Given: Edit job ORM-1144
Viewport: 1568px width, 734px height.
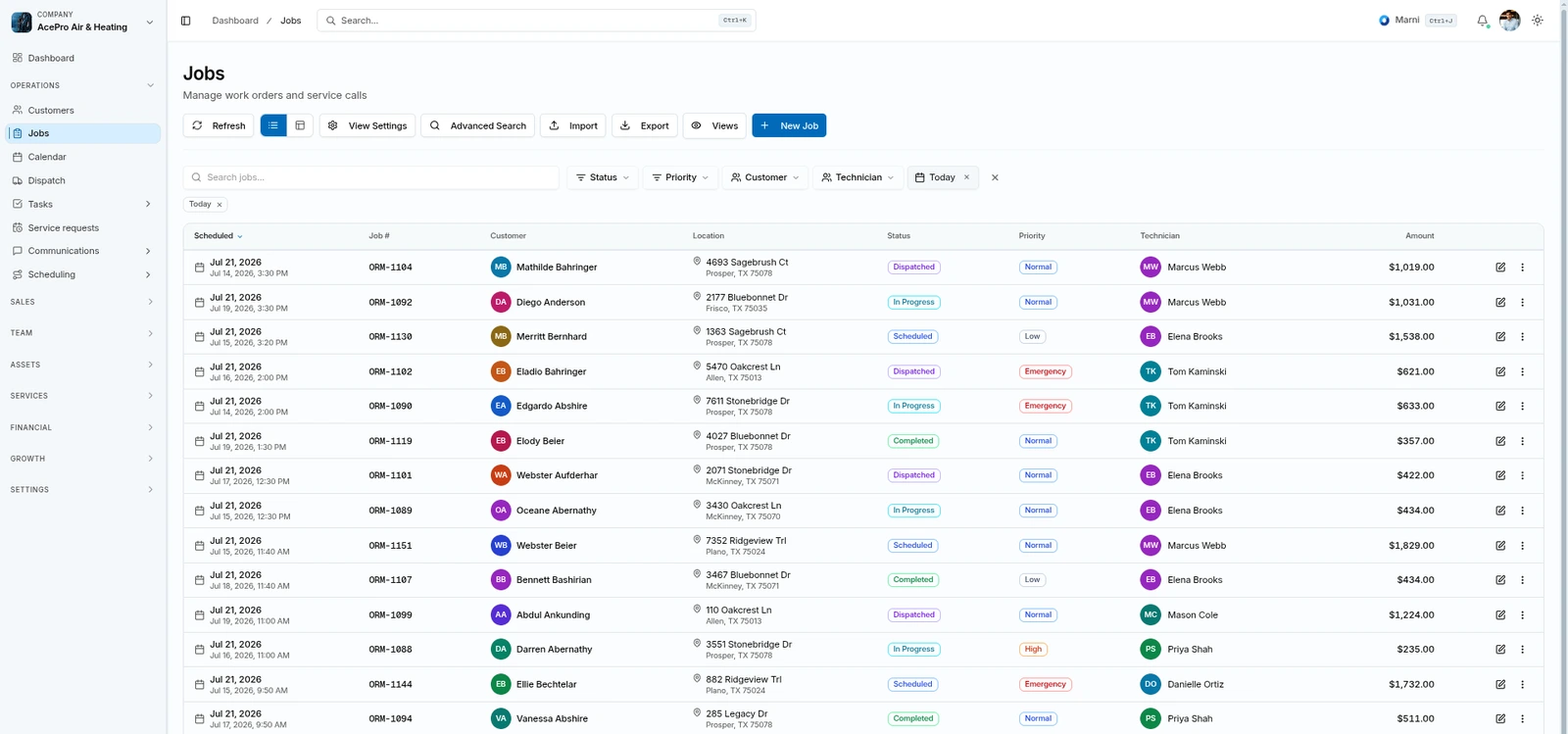Looking at the screenshot, I should (x=1500, y=685).
